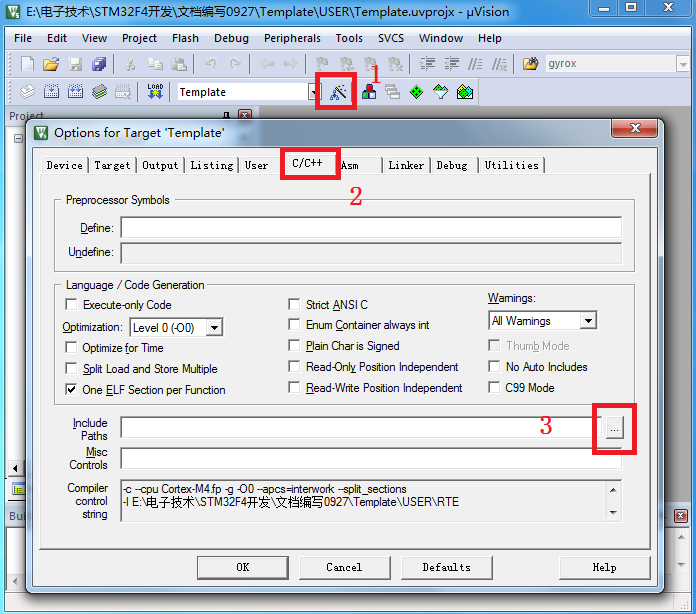The height and width of the screenshot is (614, 696).
Task: Browse Include Paths with ellipsis button
Action: [x=614, y=428]
